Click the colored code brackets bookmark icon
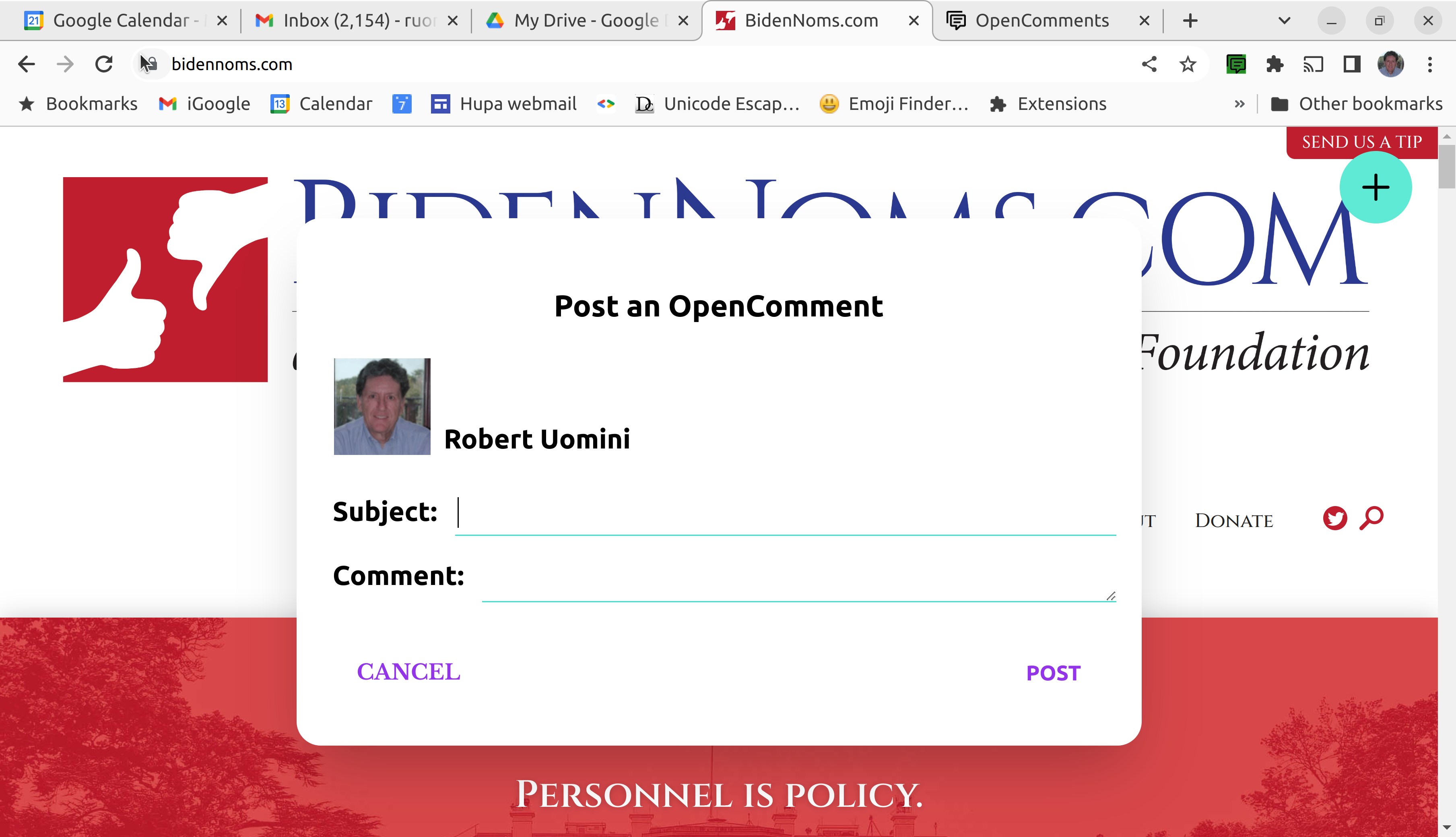The height and width of the screenshot is (837, 1456). click(606, 103)
